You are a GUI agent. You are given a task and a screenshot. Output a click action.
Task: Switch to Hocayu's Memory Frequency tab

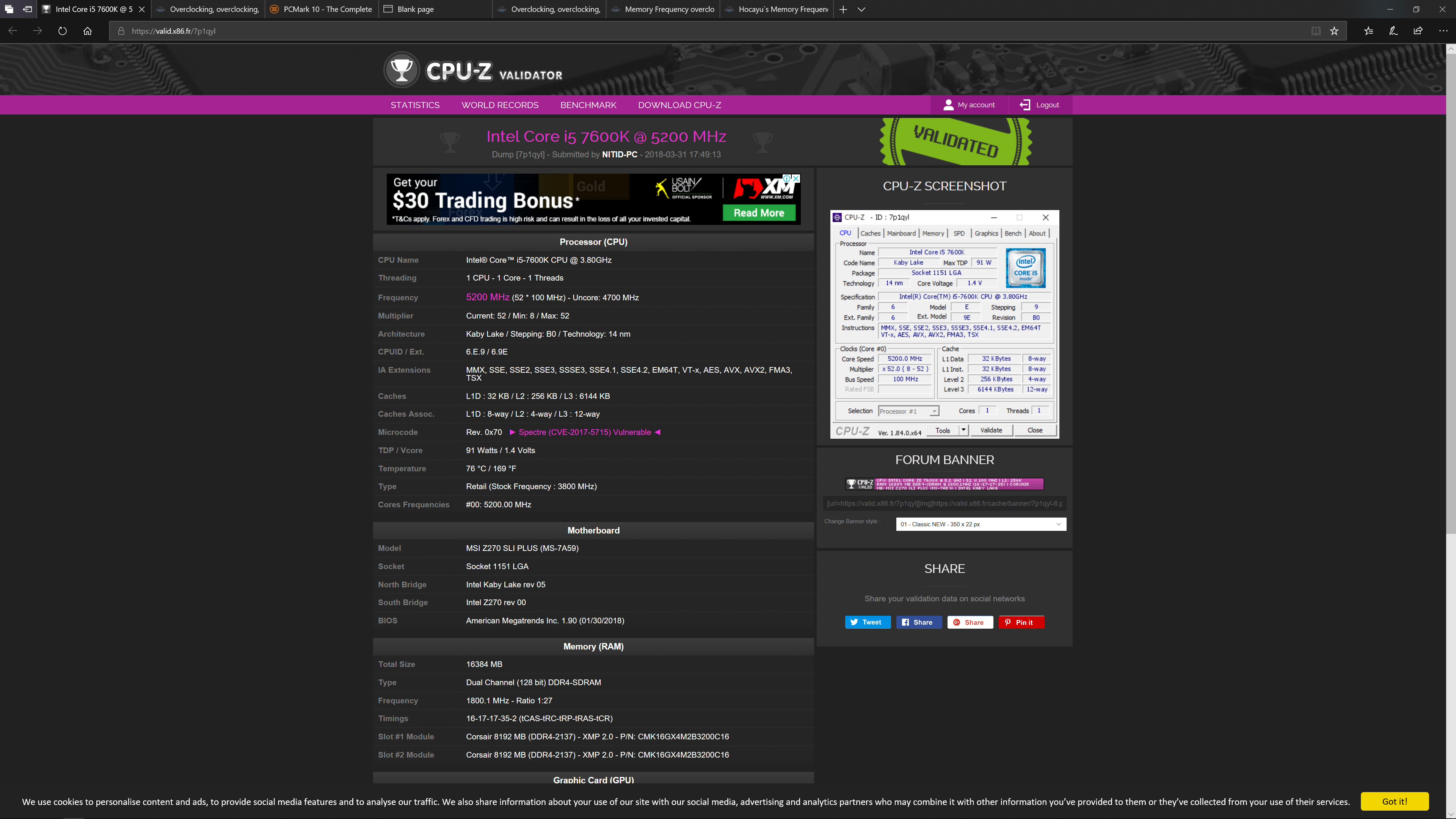[777, 9]
